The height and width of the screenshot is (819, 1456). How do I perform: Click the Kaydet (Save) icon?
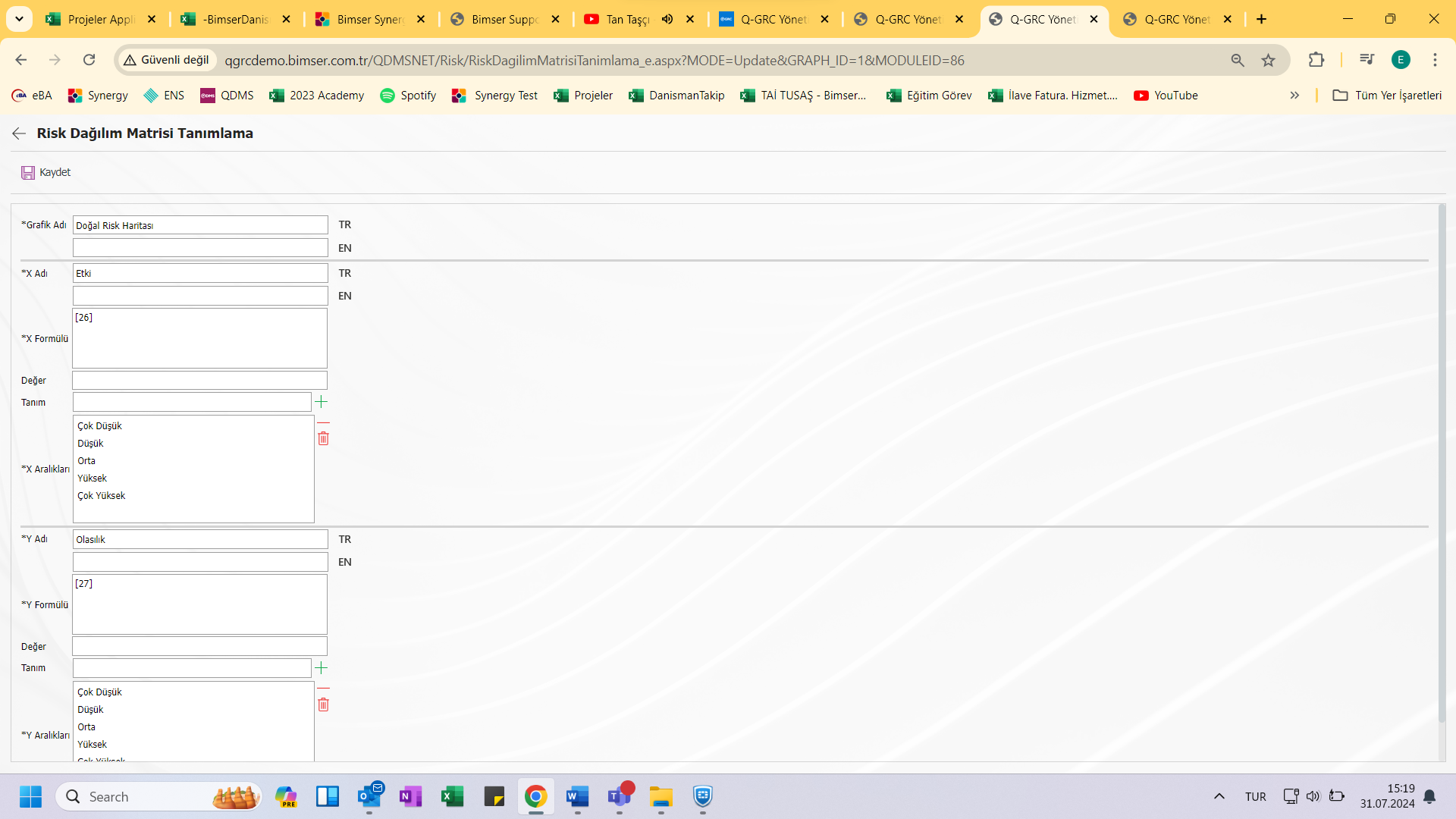click(x=27, y=172)
